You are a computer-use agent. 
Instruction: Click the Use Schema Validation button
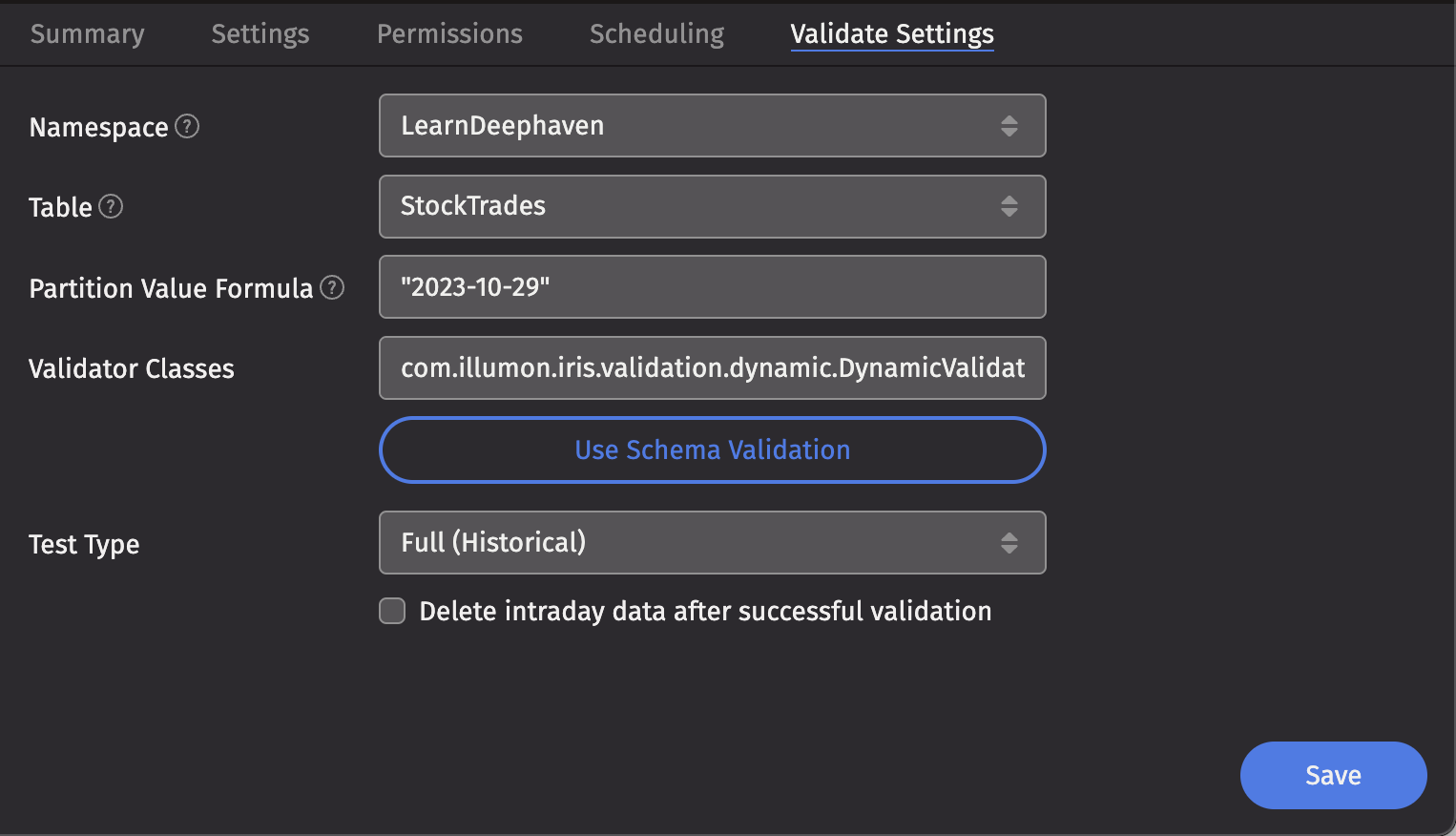click(x=713, y=449)
